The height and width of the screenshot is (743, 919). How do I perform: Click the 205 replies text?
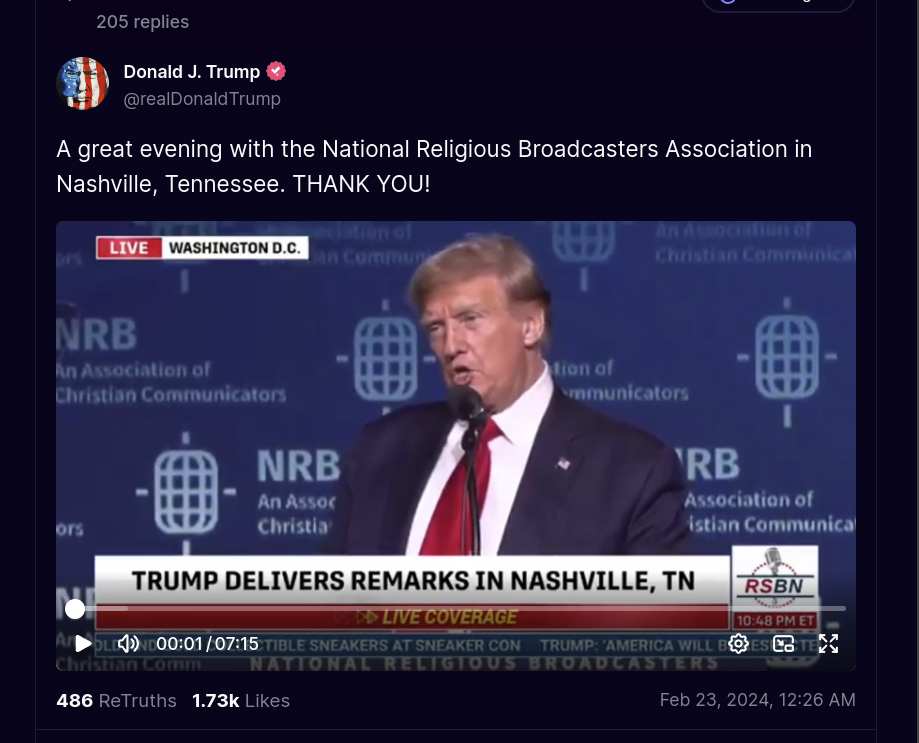[142, 22]
